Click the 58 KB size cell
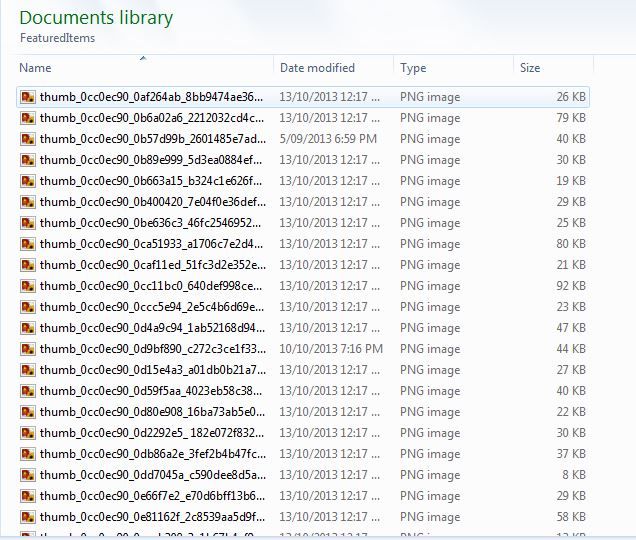 pyautogui.click(x=571, y=517)
